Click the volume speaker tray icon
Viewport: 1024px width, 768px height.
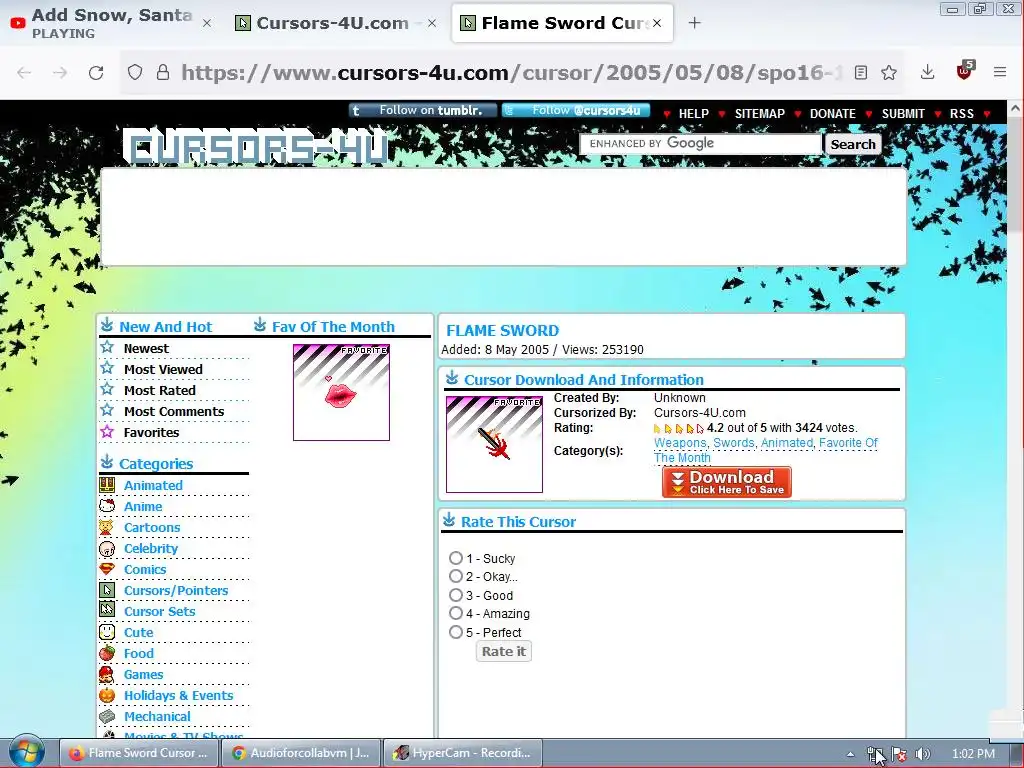pos(922,754)
